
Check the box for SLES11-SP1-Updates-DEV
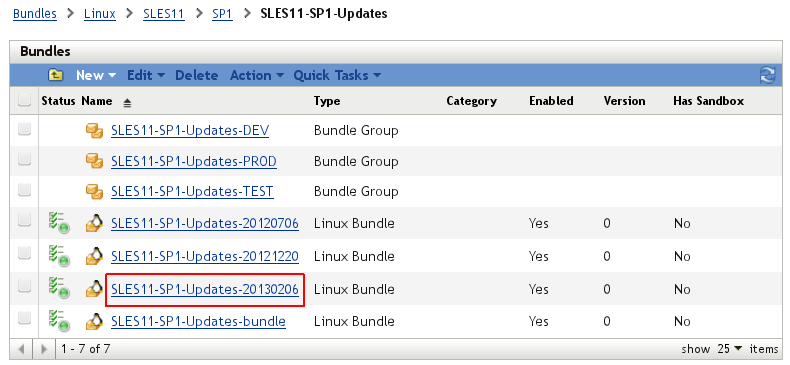click(24, 130)
